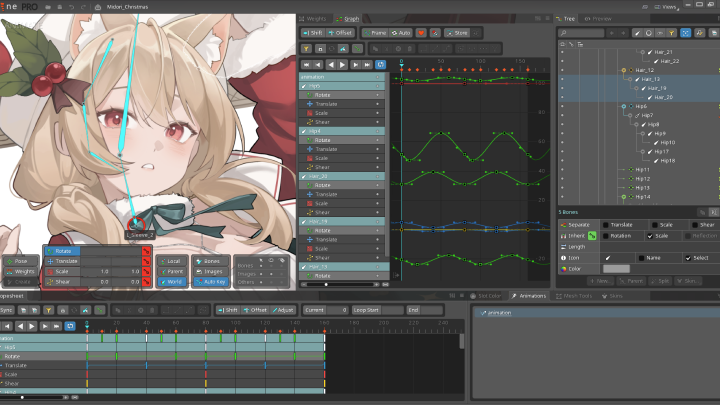
Task: Uncheck the Scale inherit checkbox
Action: (x=650, y=236)
